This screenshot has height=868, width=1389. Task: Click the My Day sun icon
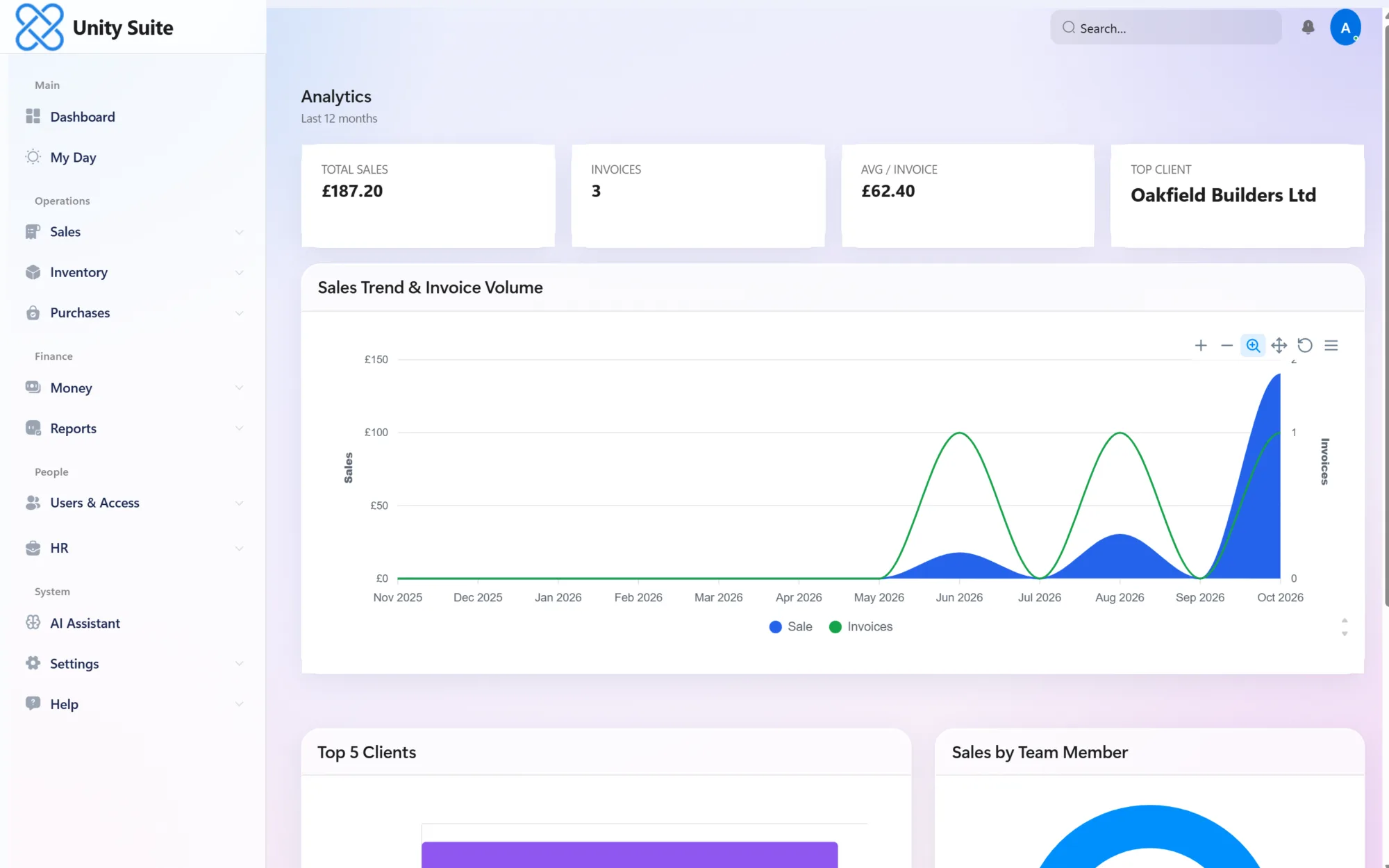pos(33,157)
